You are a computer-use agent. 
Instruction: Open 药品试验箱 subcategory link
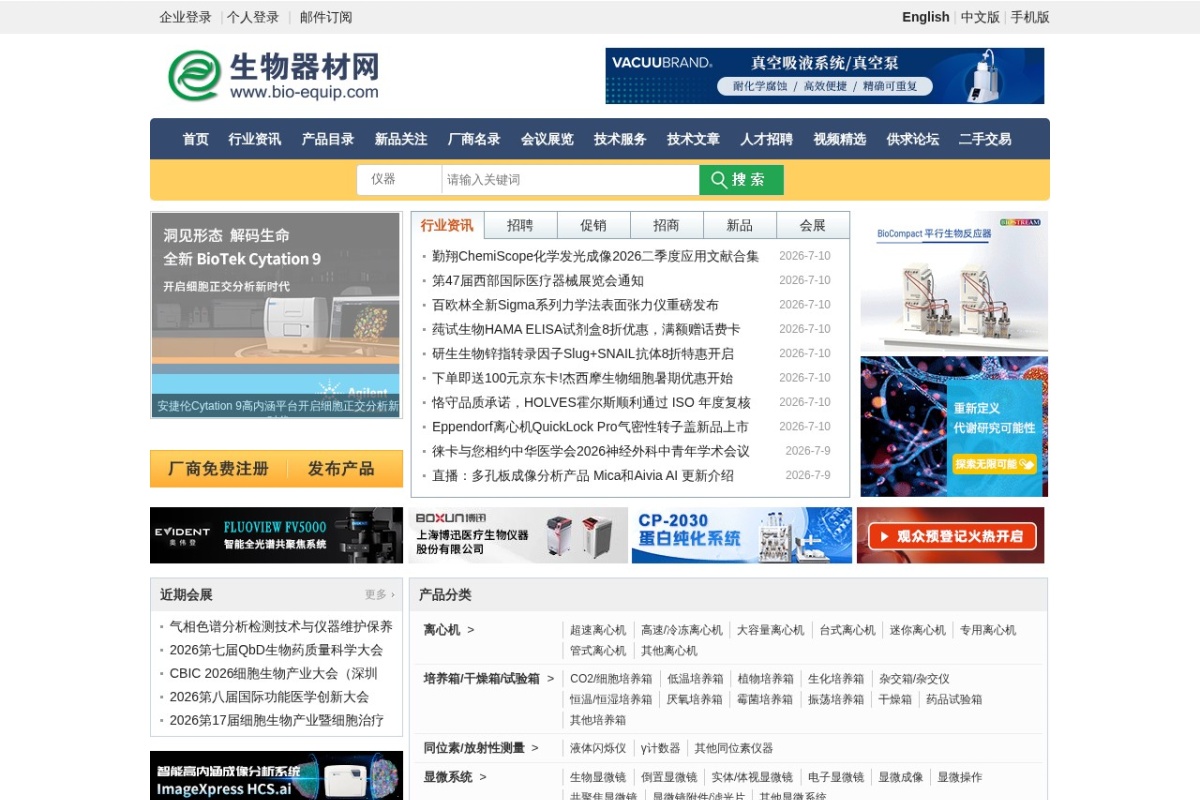(x=954, y=700)
